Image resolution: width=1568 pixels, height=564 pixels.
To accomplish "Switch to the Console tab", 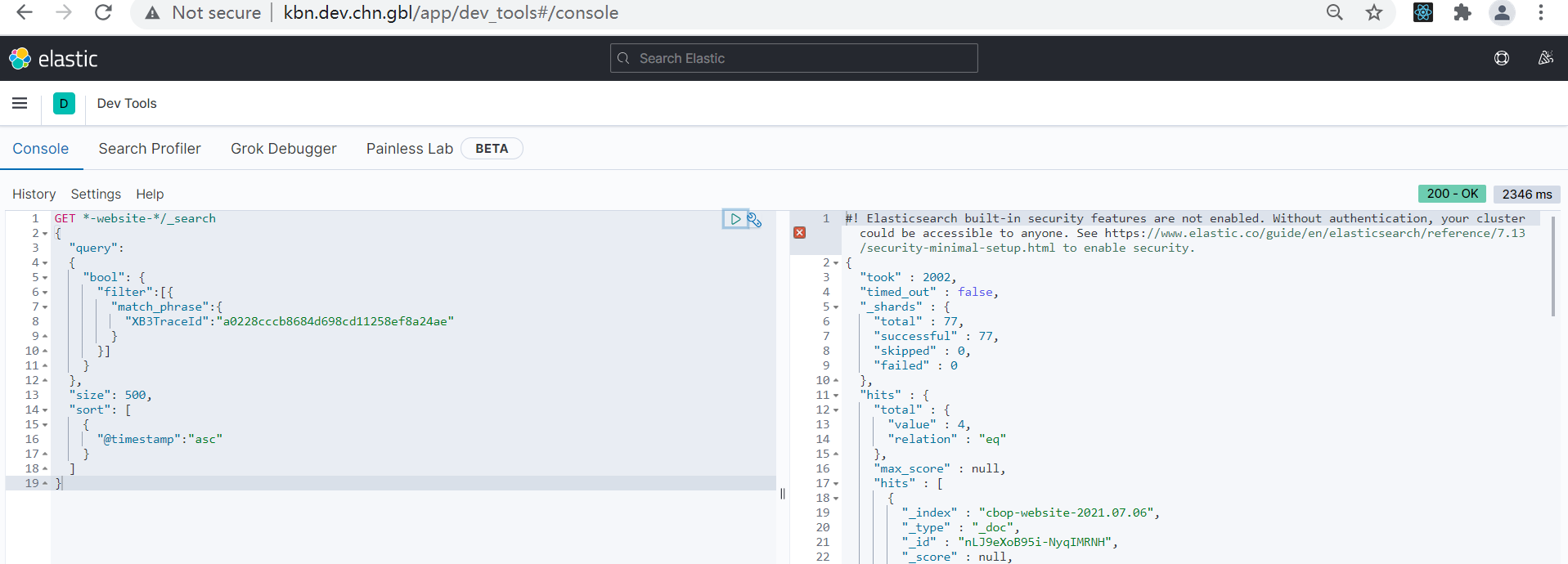I will [41, 149].
